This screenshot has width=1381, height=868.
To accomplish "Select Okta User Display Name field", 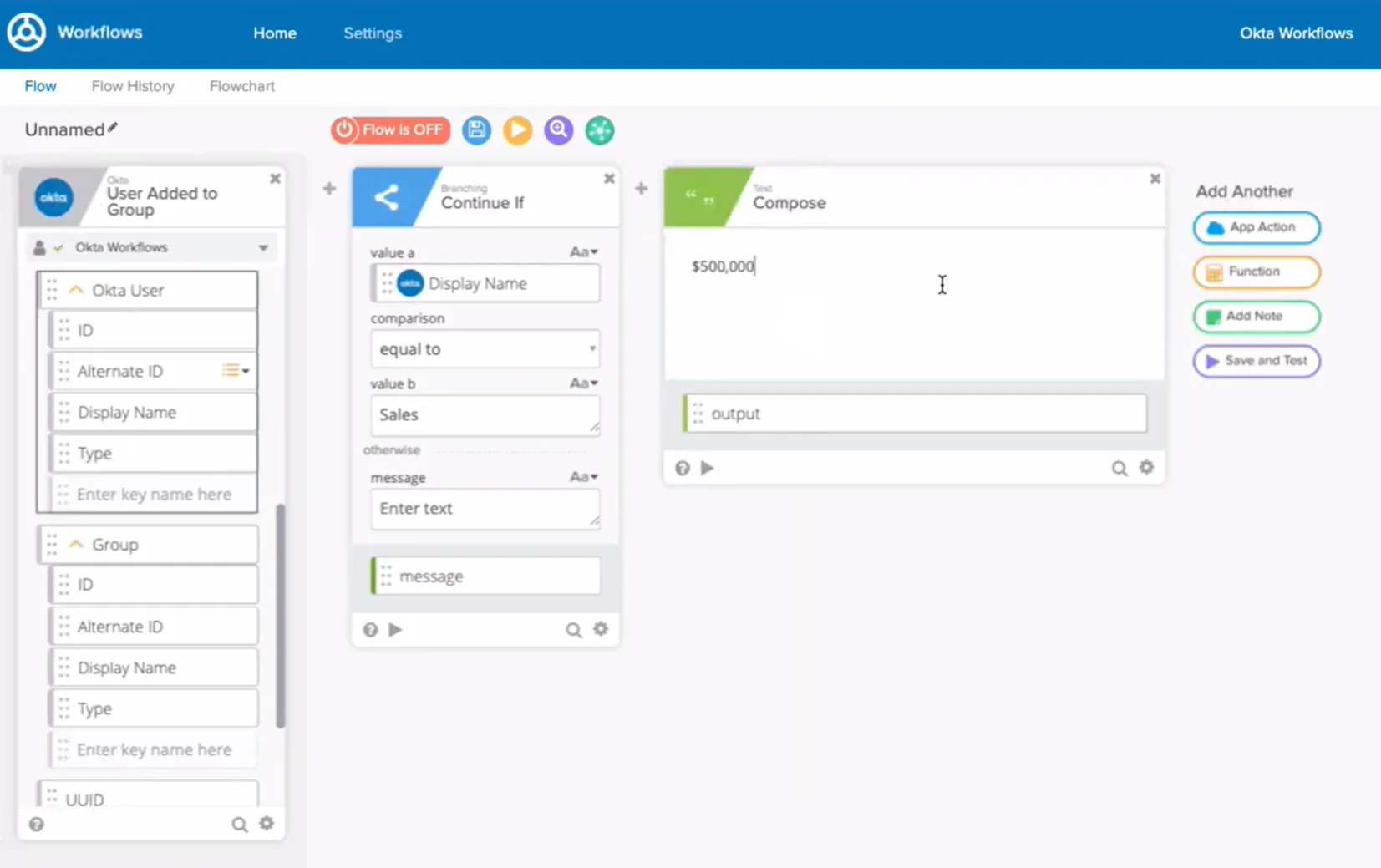I will [x=153, y=412].
